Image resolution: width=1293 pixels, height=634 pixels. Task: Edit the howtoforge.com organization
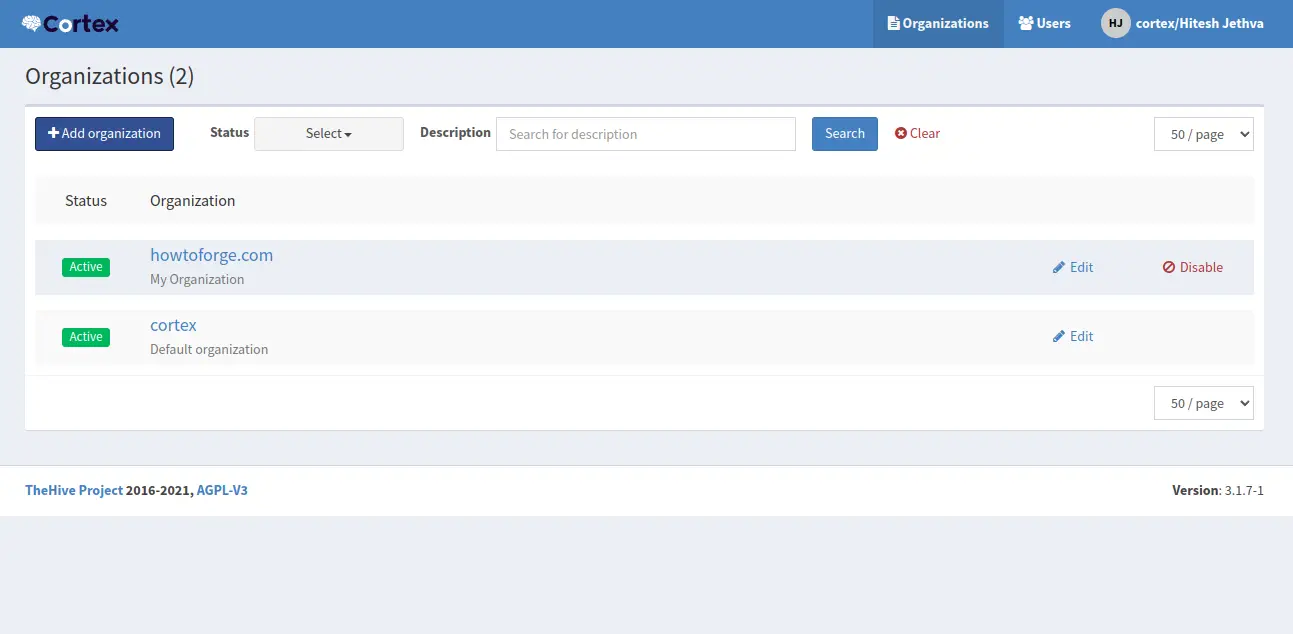tap(1073, 267)
